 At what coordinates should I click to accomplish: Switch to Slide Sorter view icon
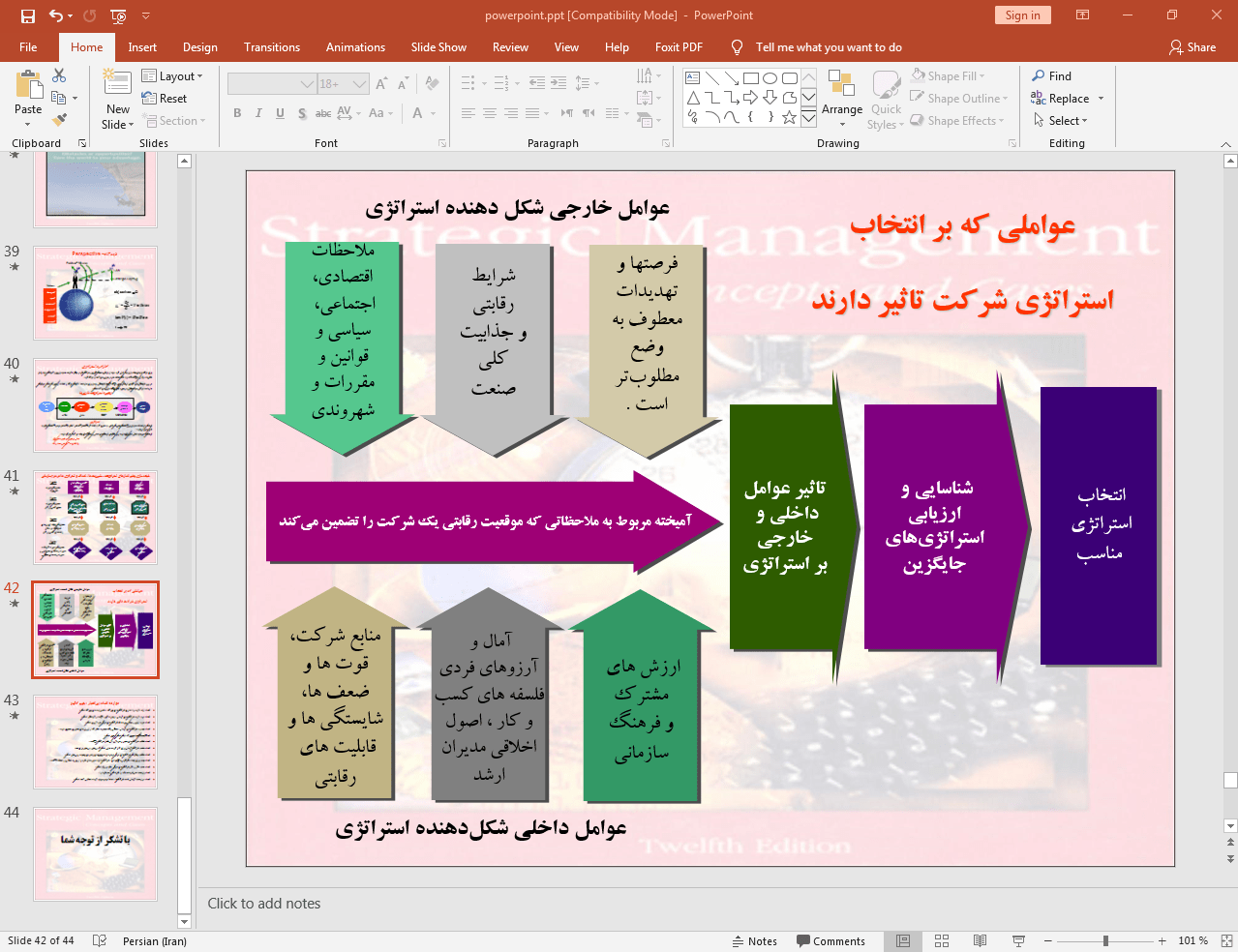coord(942,941)
